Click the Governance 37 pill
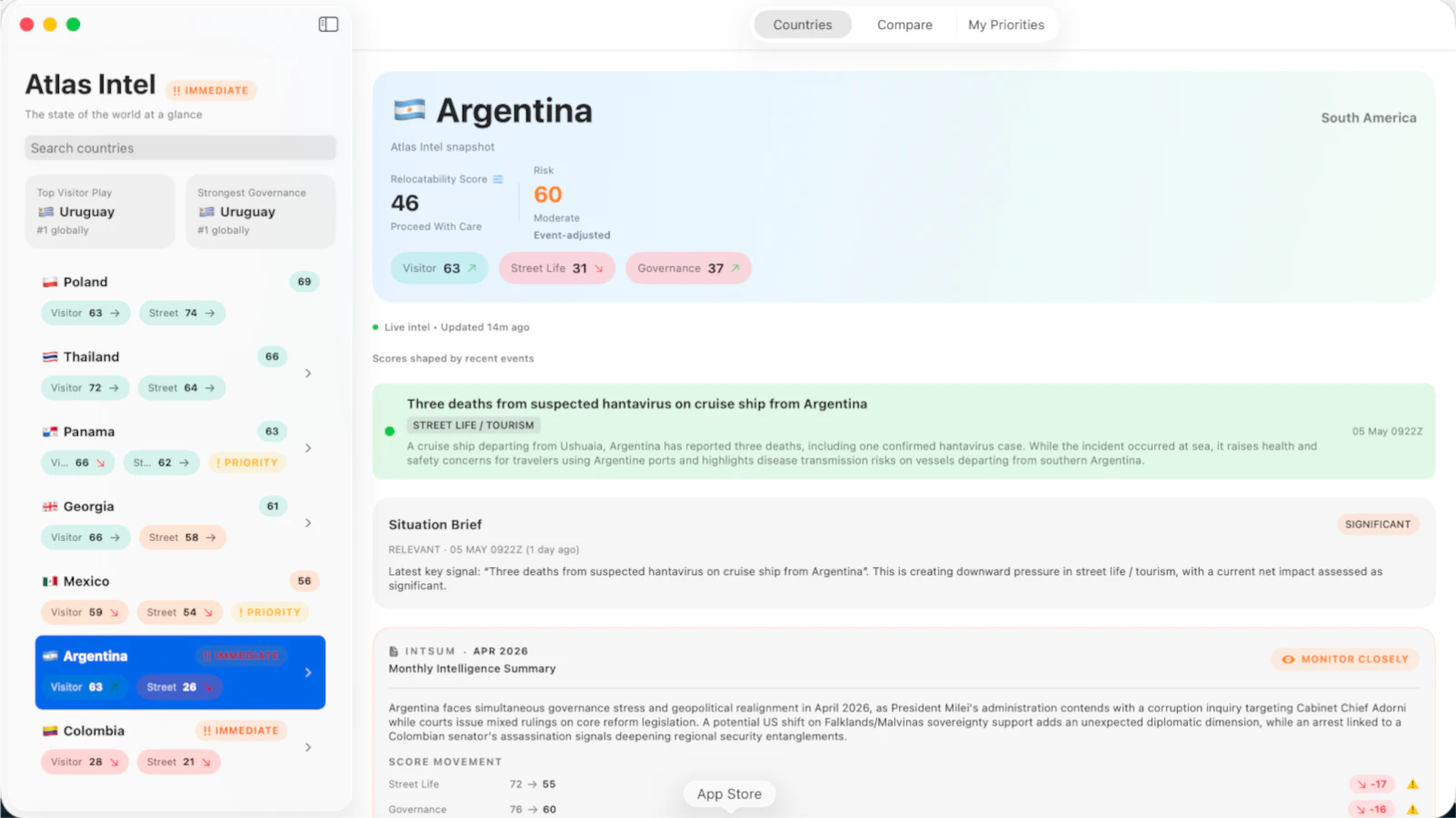 688,268
